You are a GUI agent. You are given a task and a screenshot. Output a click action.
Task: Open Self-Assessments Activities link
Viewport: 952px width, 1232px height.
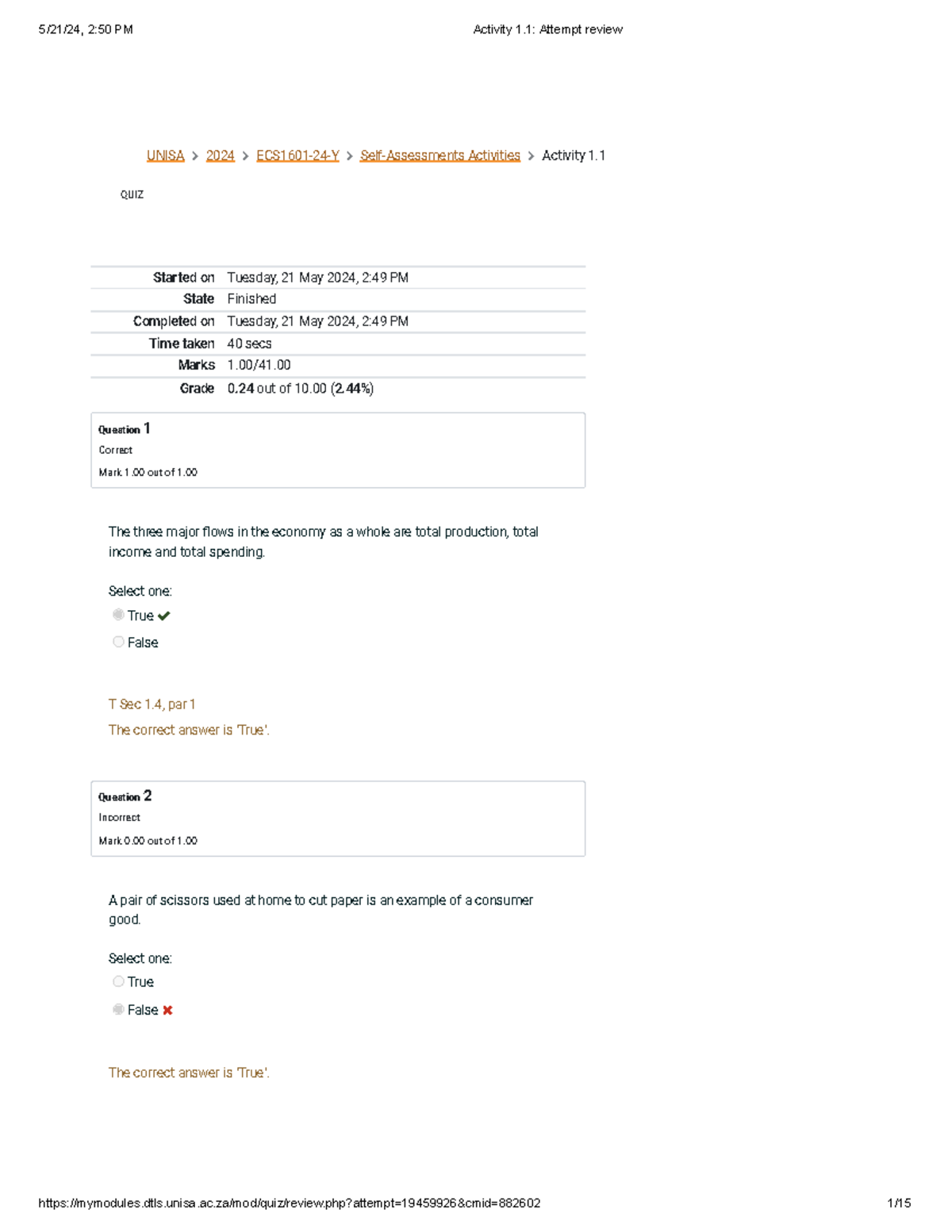(x=440, y=155)
